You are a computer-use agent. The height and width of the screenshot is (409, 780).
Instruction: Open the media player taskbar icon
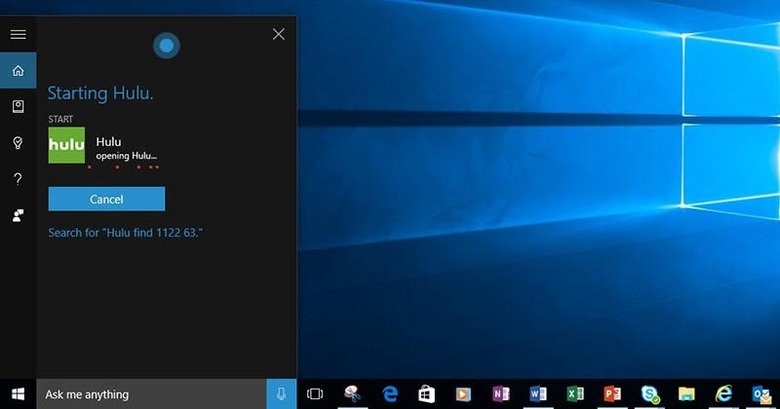pos(463,395)
